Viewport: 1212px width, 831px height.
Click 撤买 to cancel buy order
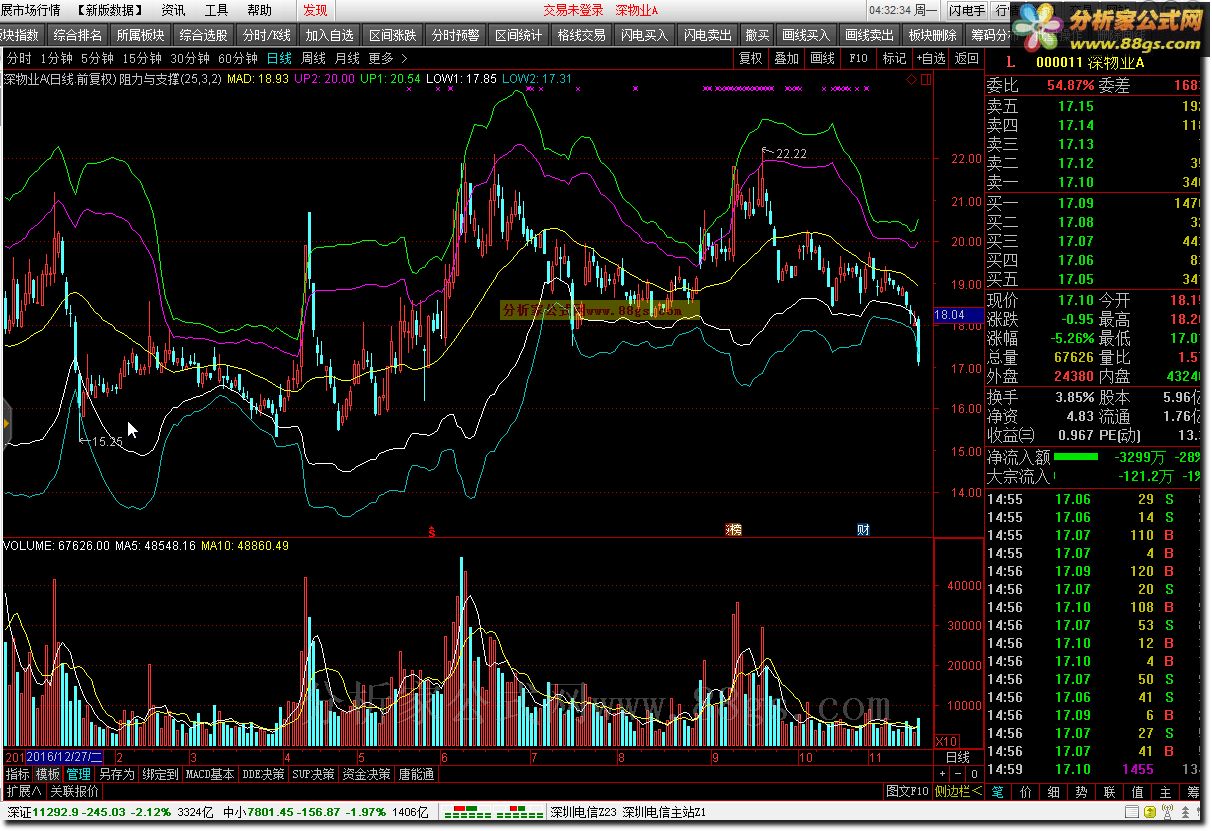(757, 35)
